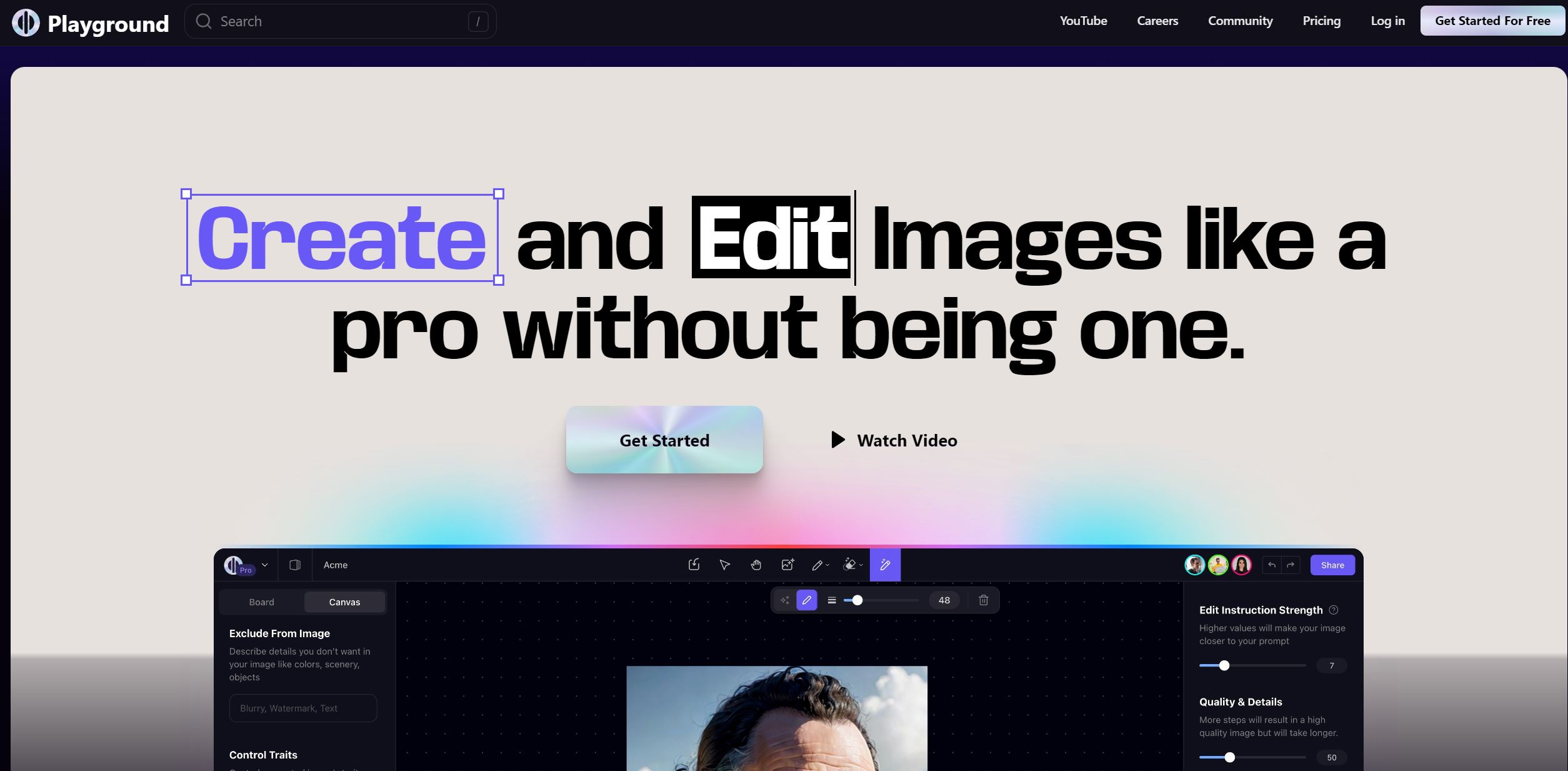
Task: Select the arrow pointer tool
Action: pos(725,565)
